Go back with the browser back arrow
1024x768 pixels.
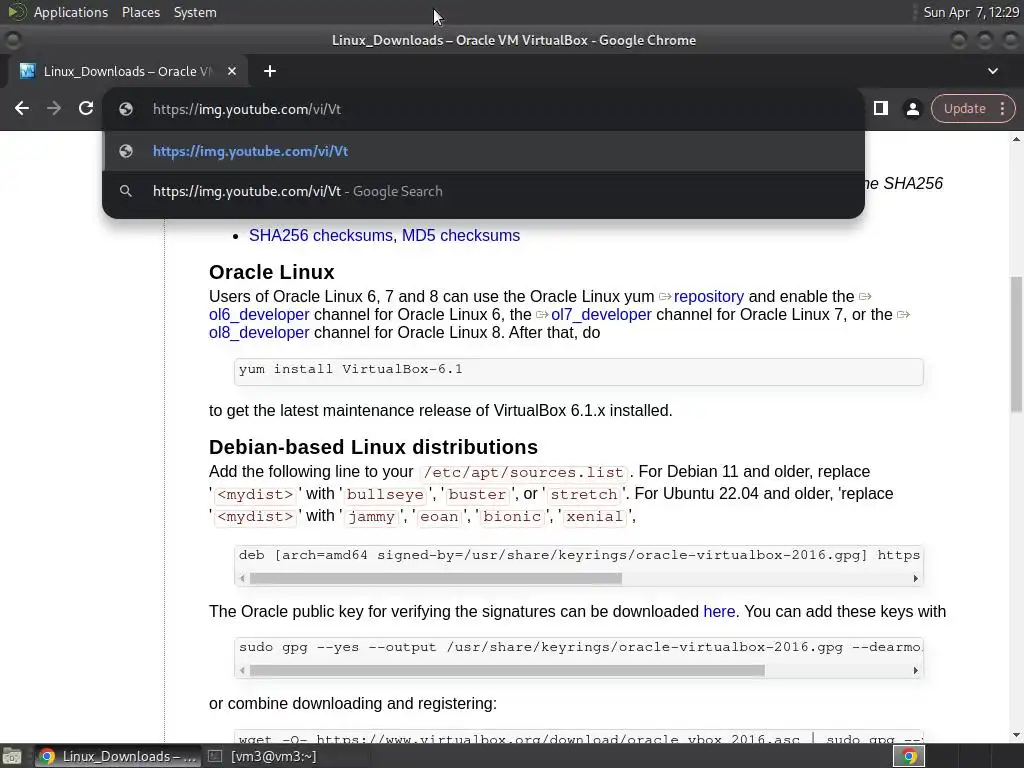[22, 108]
